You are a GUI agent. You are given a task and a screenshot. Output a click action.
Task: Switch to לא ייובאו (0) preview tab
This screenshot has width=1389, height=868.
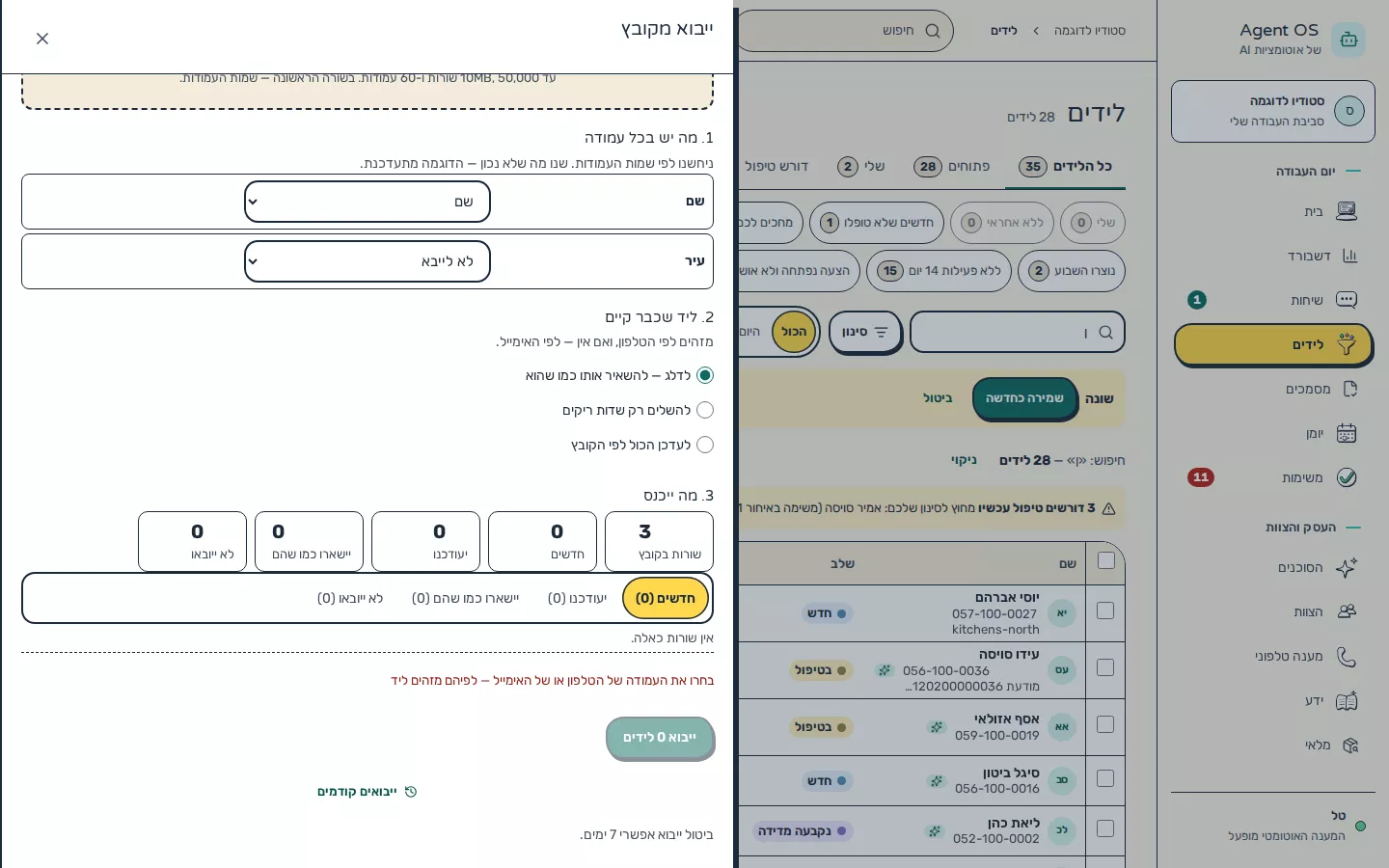pyautogui.click(x=350, y=598)
